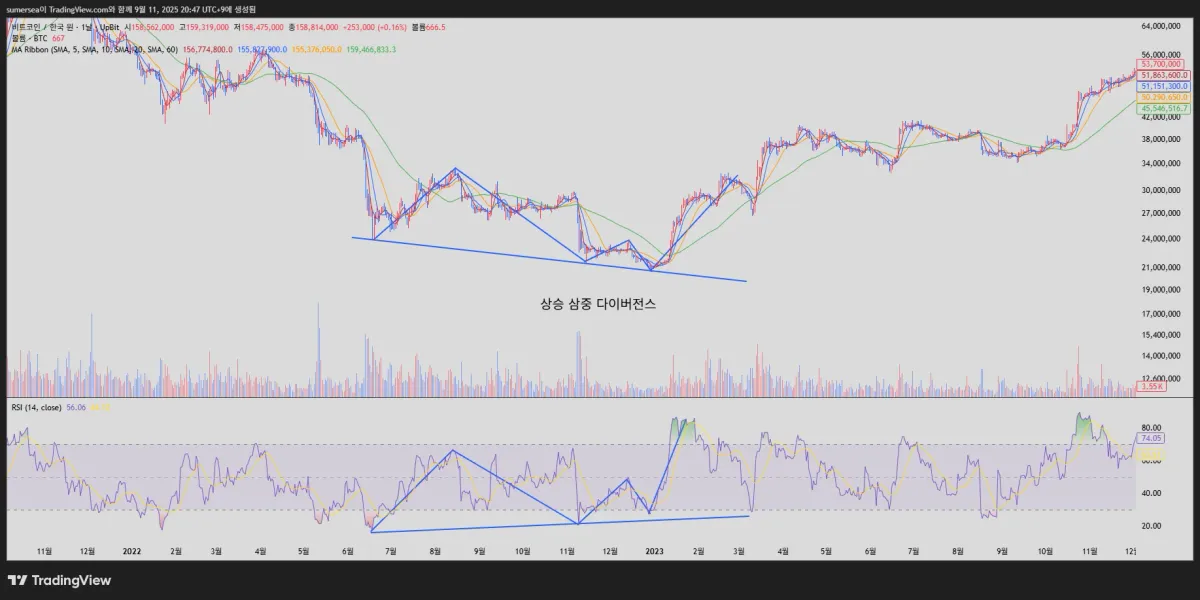The image size is (1200, 600).
Task: Click the TradingView logo icon
Action: pyautogui.click(x=17, y=580)
